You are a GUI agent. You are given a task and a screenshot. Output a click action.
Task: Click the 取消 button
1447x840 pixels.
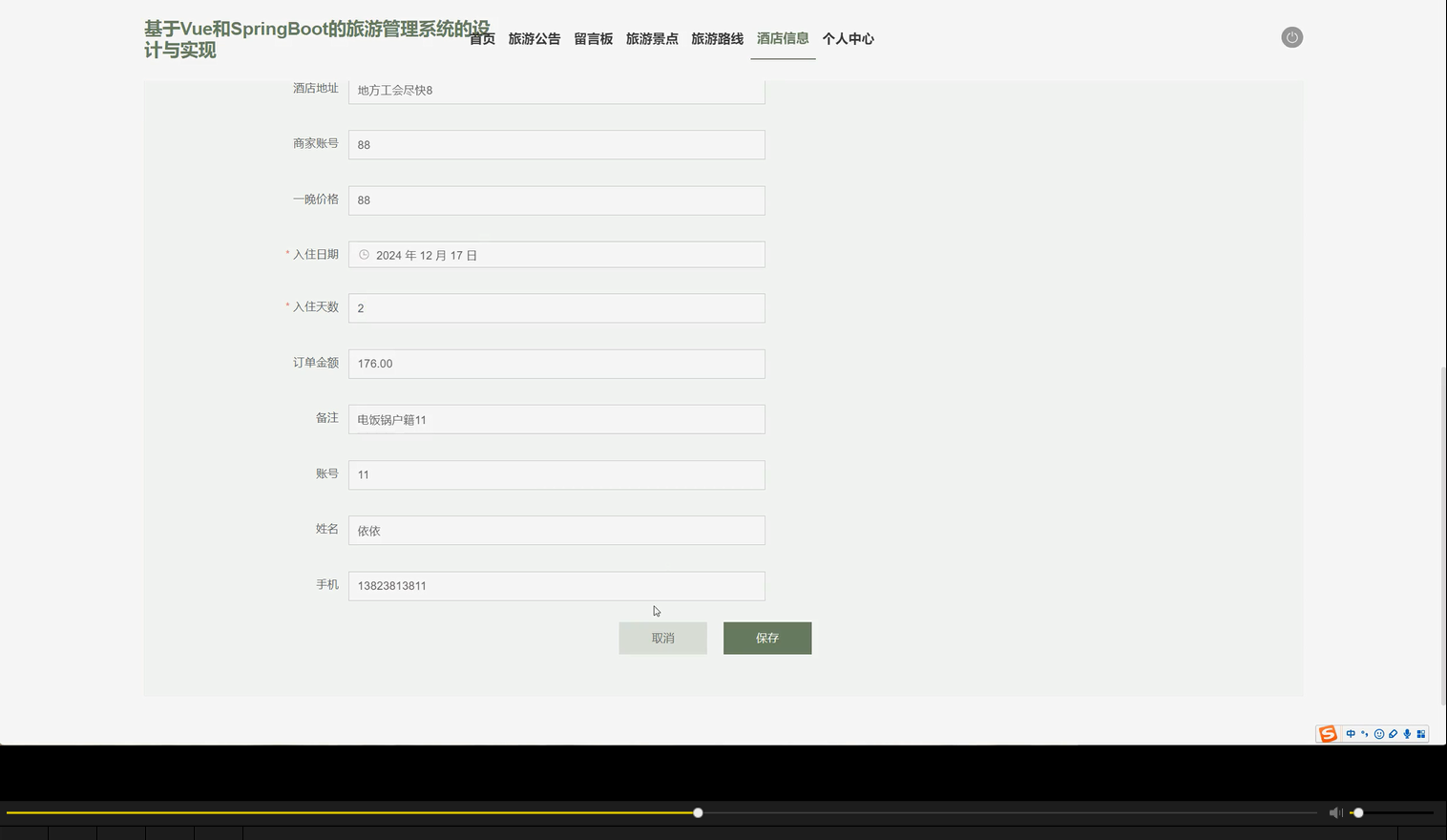(x=662, y=638)
